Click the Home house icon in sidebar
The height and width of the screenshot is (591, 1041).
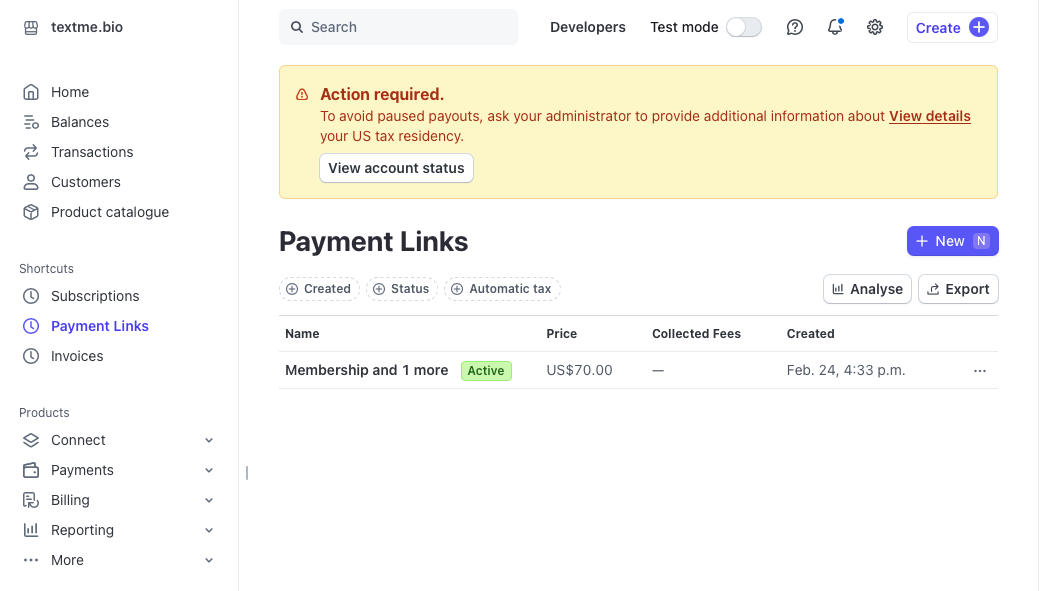(31, 92)
